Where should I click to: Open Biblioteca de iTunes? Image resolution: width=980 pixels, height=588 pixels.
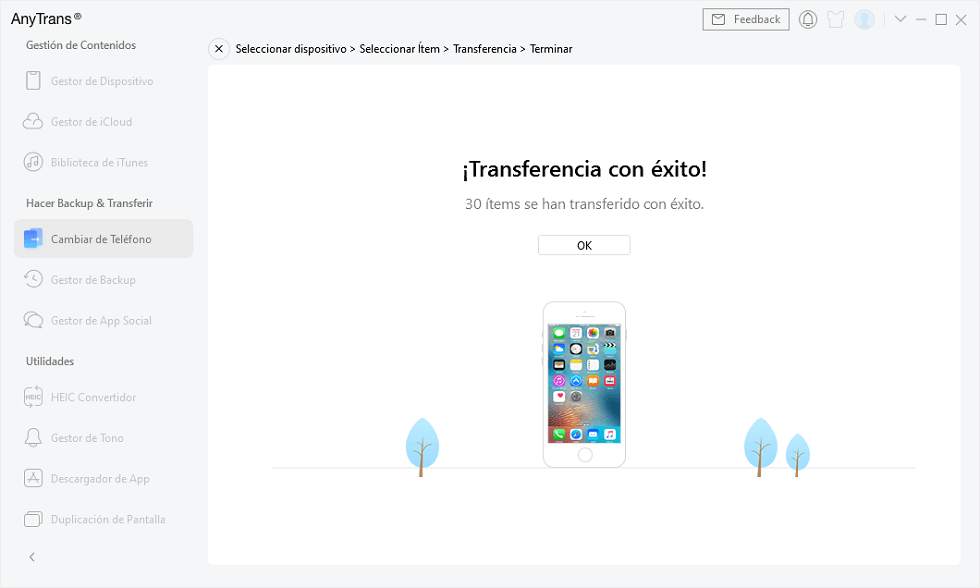click(x=103, y=162)
